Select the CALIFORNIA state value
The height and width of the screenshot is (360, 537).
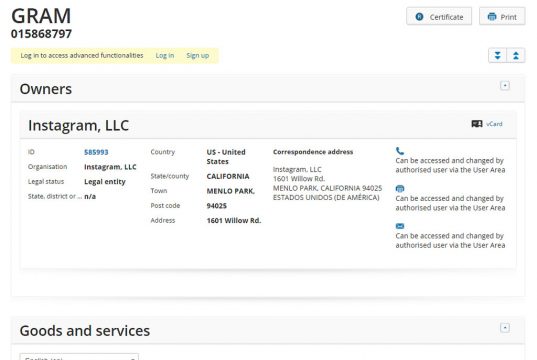tap(228, 176)
